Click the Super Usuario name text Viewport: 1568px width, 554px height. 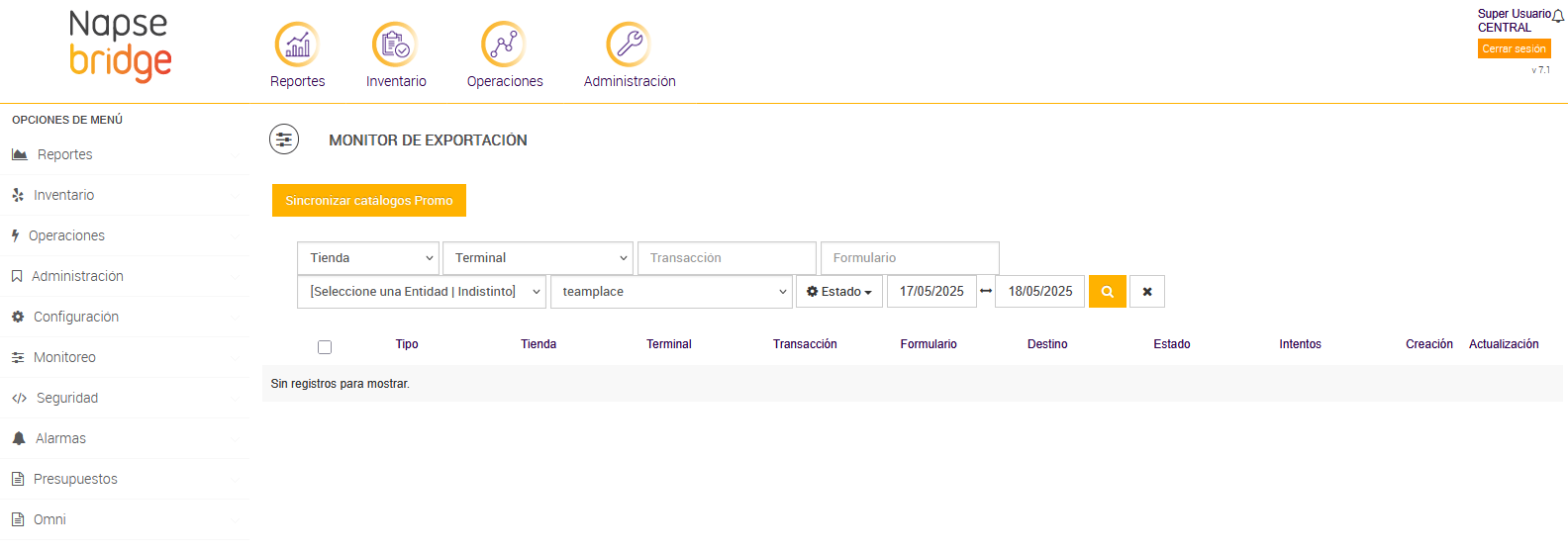pyautogui.click(x=1514, y=14)
